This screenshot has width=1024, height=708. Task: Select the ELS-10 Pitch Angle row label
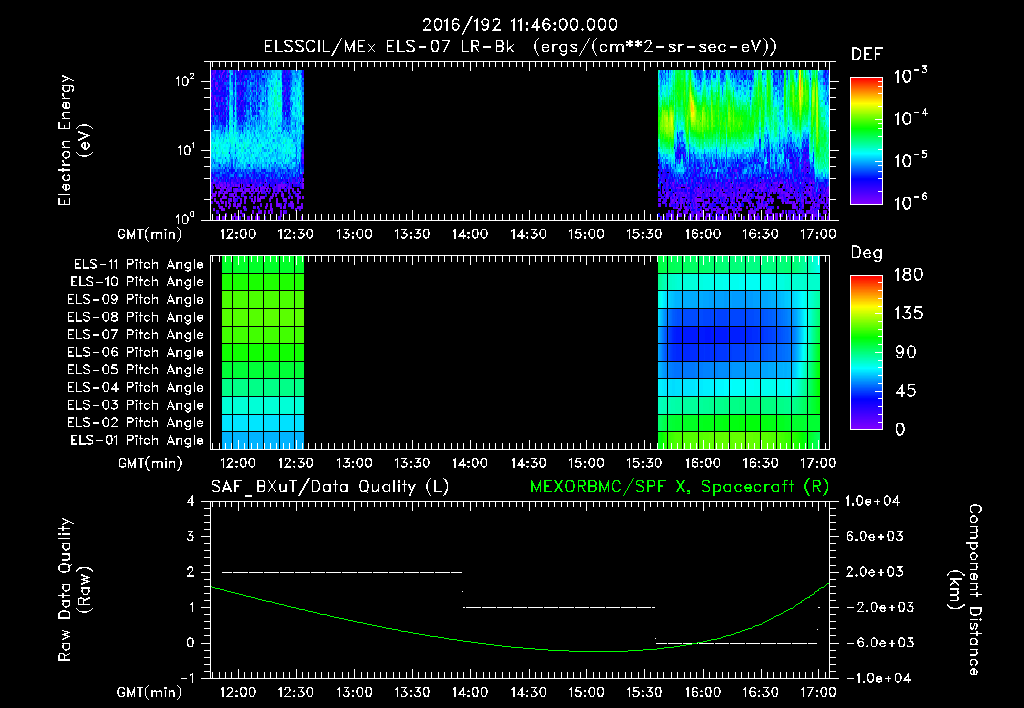point(137,282)
